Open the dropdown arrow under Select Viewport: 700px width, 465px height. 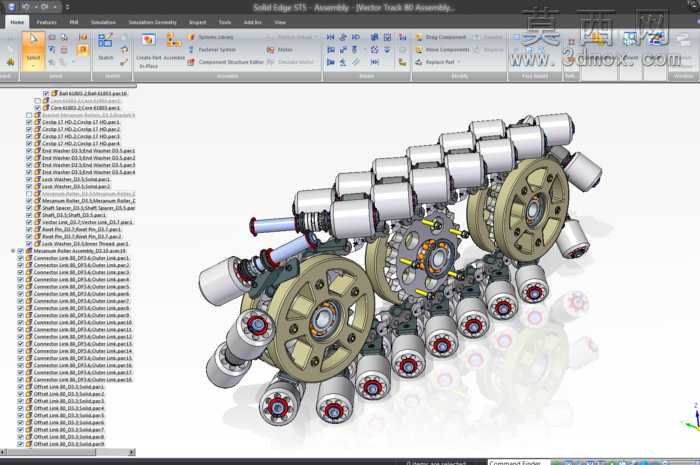[x=33, y=66]
